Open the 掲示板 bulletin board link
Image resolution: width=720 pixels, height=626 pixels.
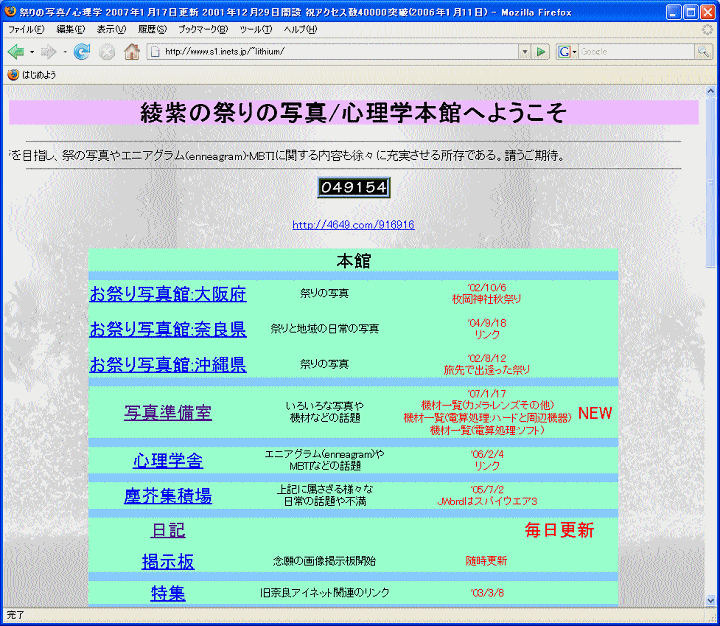(167, 562)
